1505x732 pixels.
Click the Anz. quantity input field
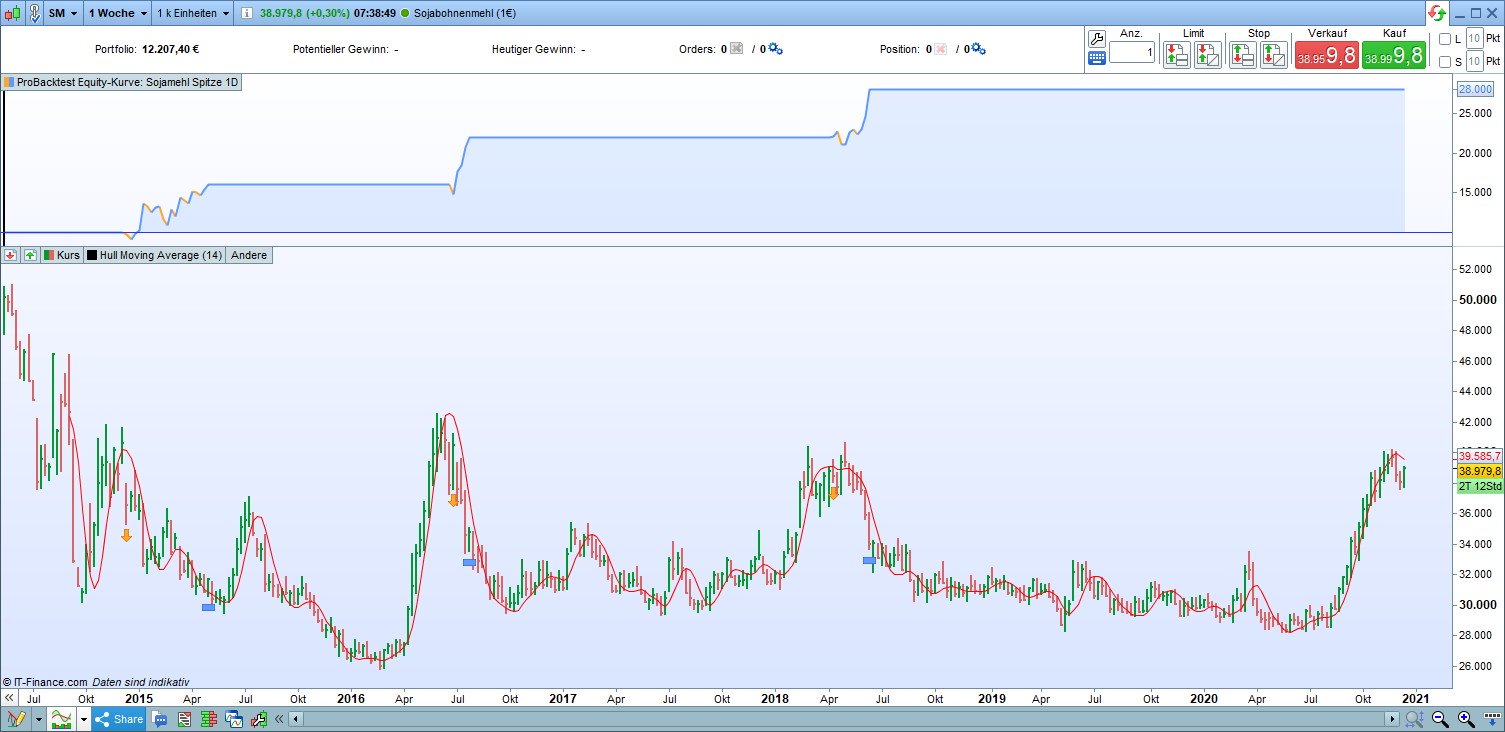[x=1131, y=52]
